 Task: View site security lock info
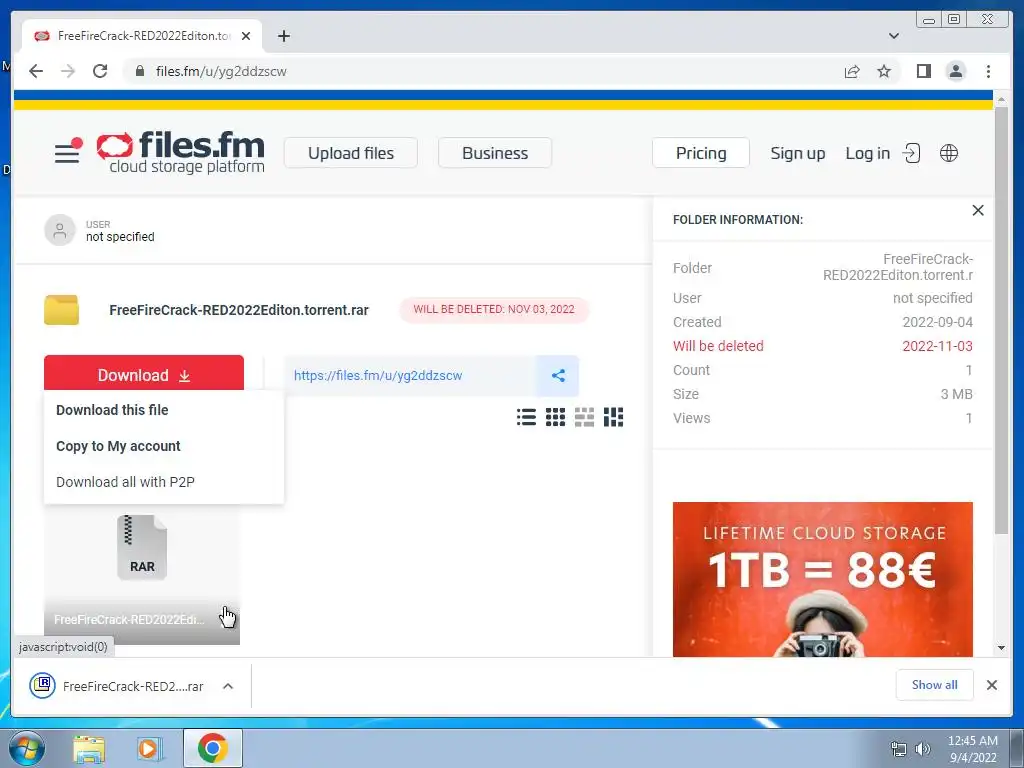pos(140,71)
